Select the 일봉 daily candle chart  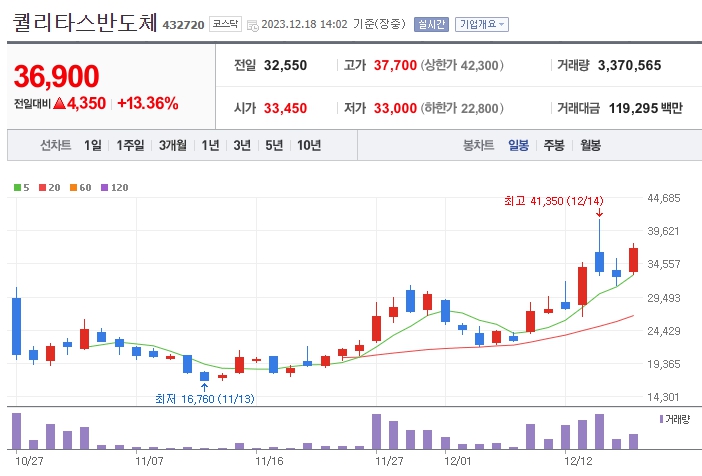coord(518,145)
